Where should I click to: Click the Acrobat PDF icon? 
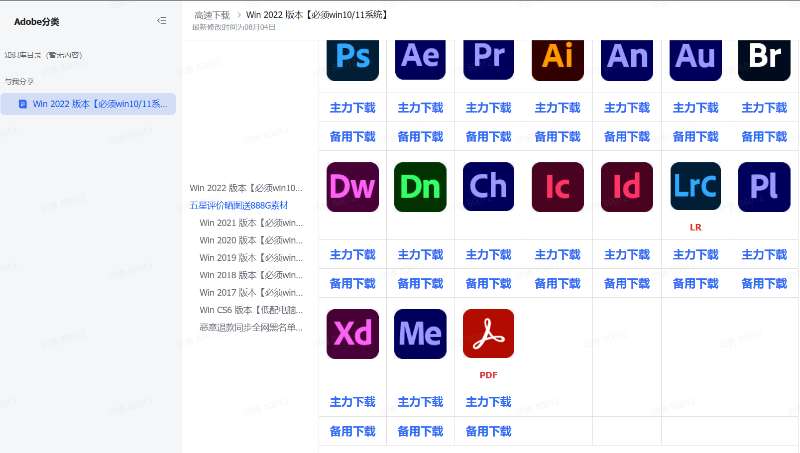(x=488, y=333)
